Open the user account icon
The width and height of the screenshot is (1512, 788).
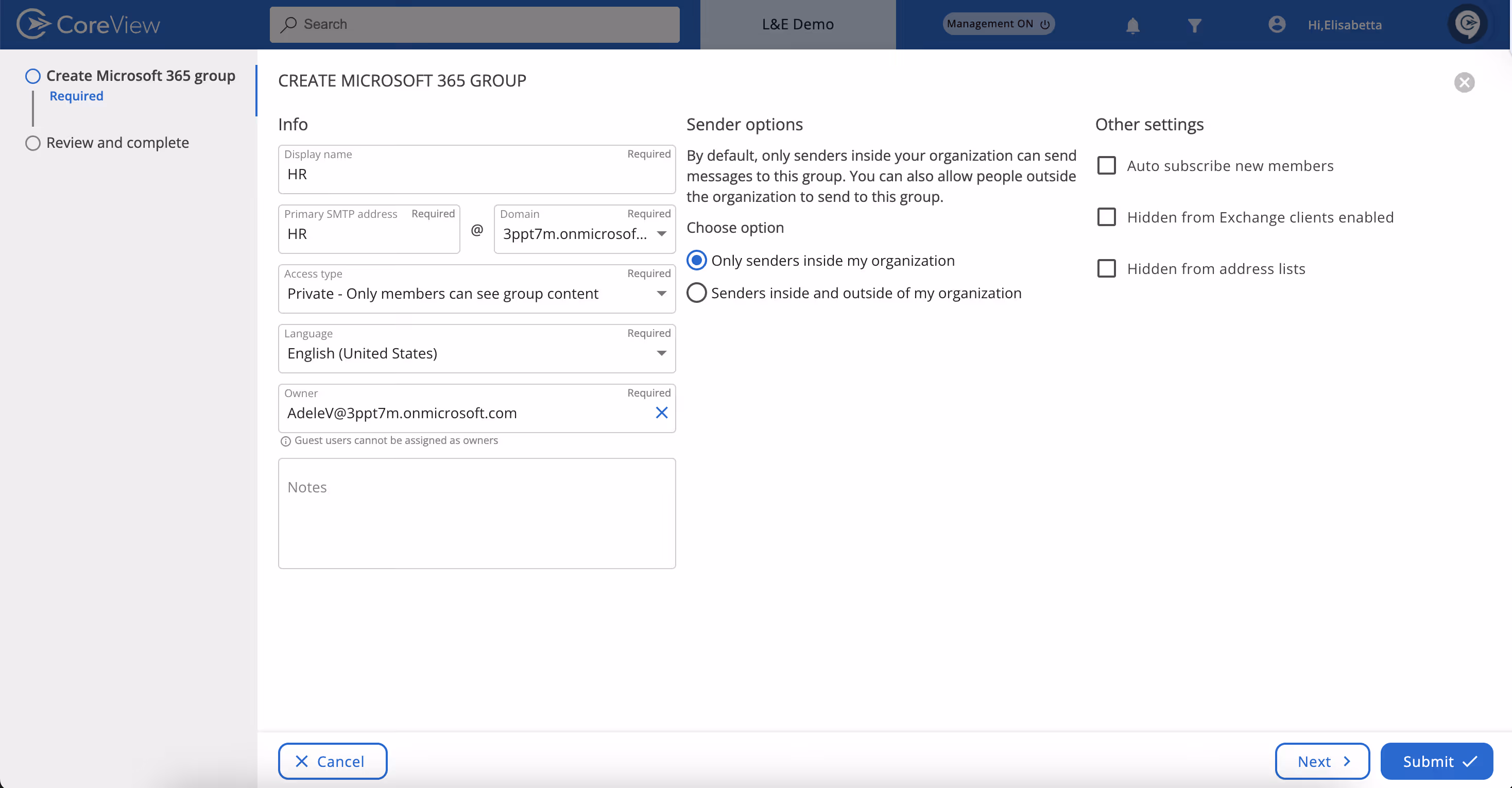pos(1277,25)
